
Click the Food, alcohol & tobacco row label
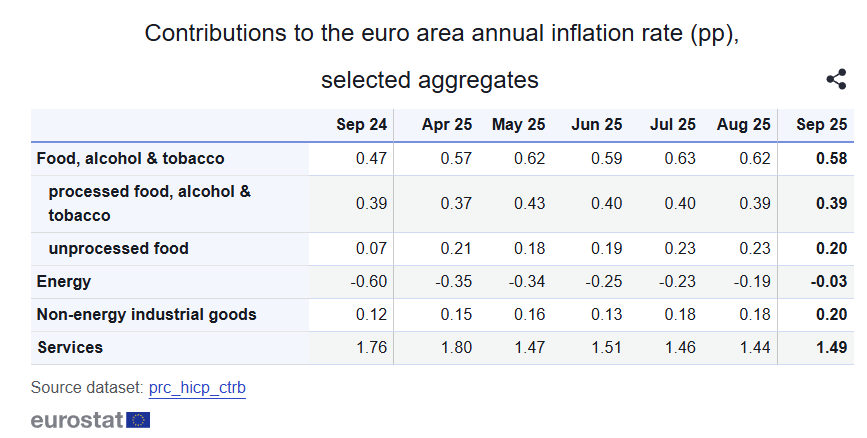pos(130,158)
